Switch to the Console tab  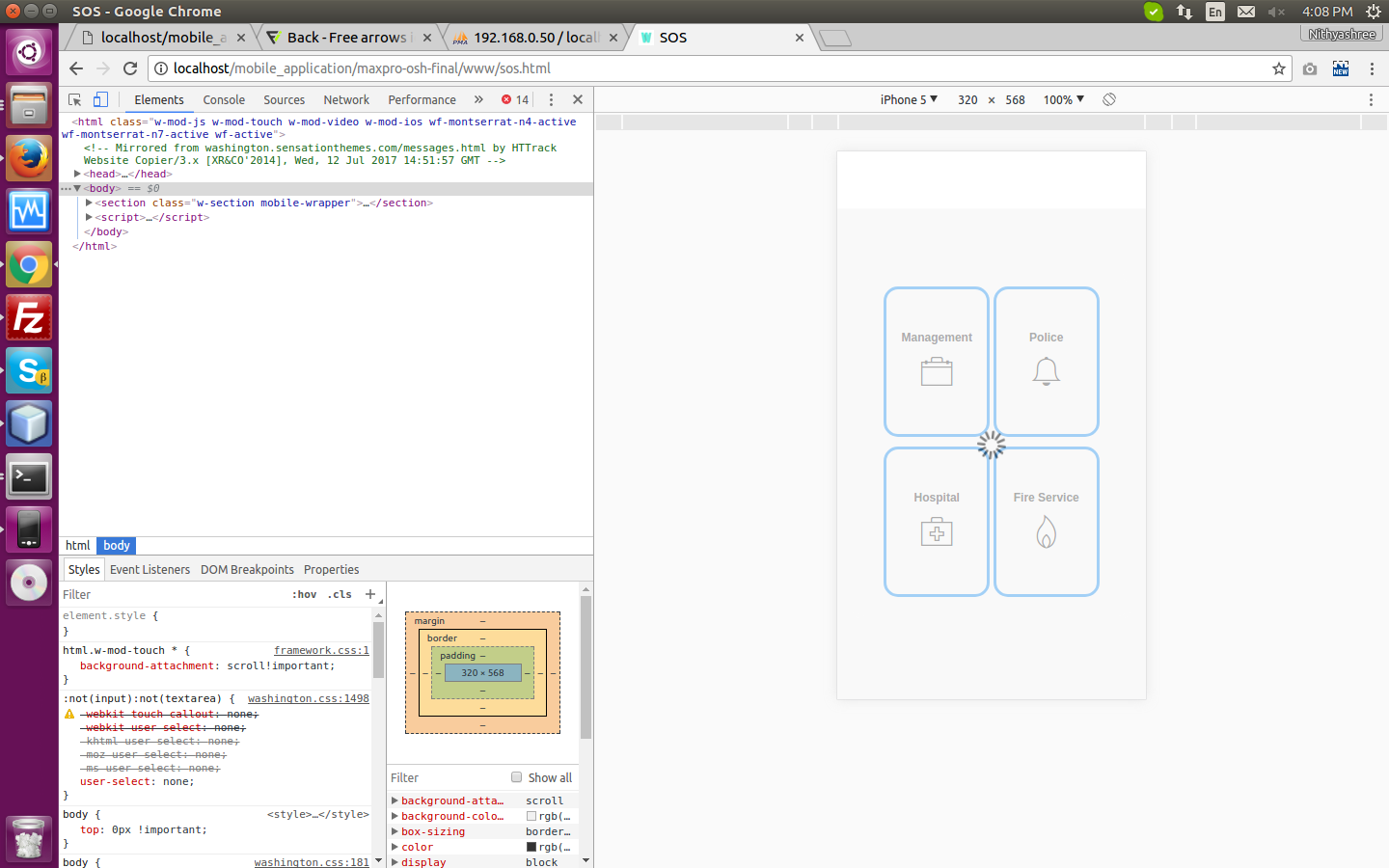(224, 99)
